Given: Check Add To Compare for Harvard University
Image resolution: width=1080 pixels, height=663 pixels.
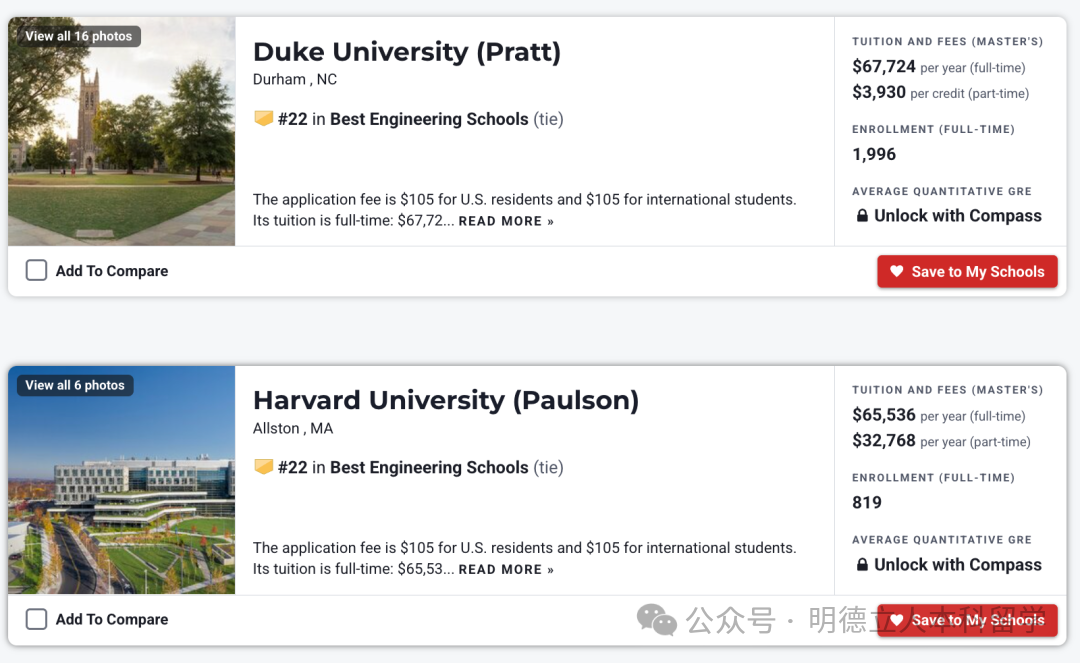Looking at the screenshot, I should click(37, 619).
